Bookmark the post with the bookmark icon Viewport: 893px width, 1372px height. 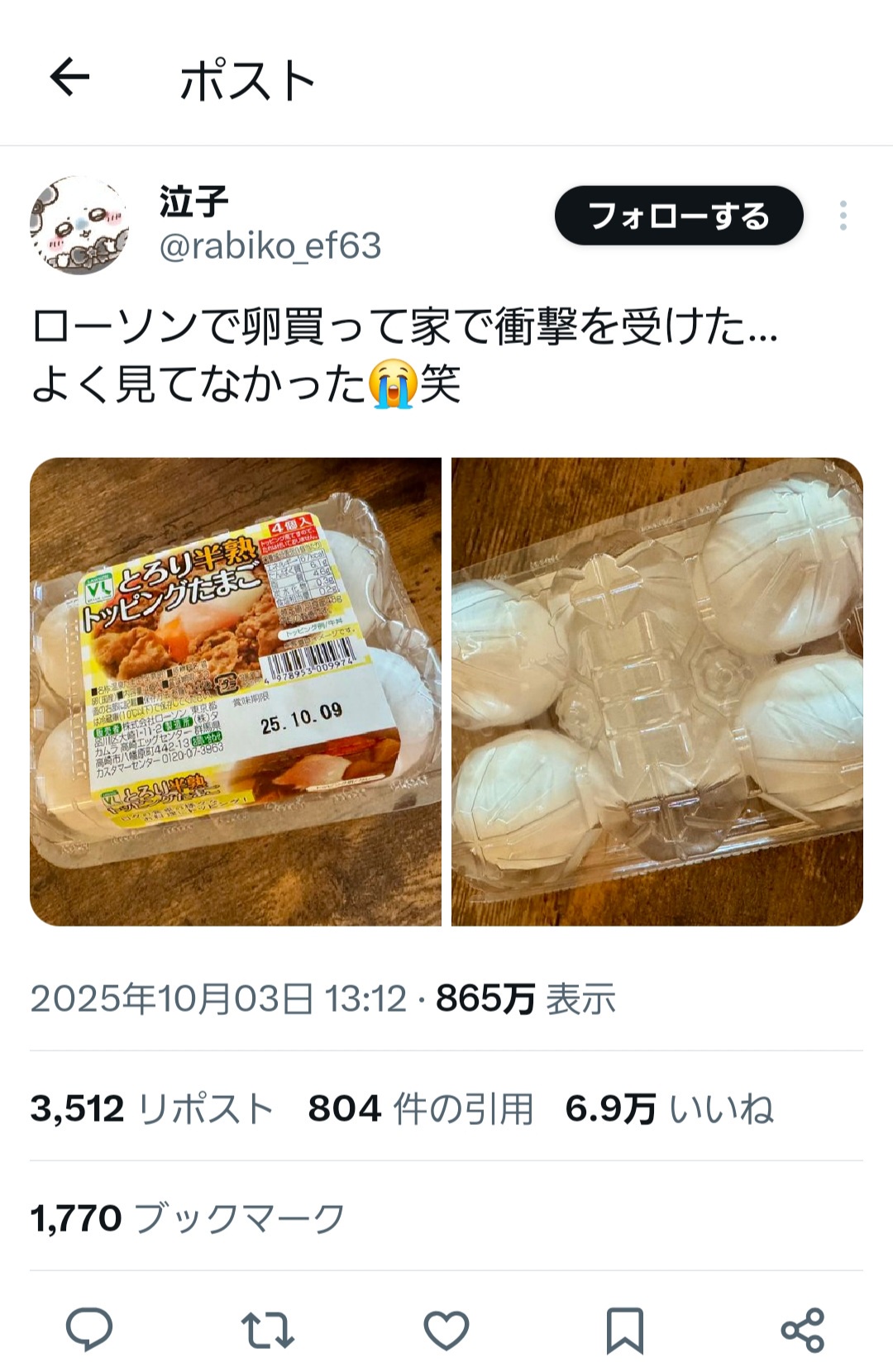[624, 1330]
